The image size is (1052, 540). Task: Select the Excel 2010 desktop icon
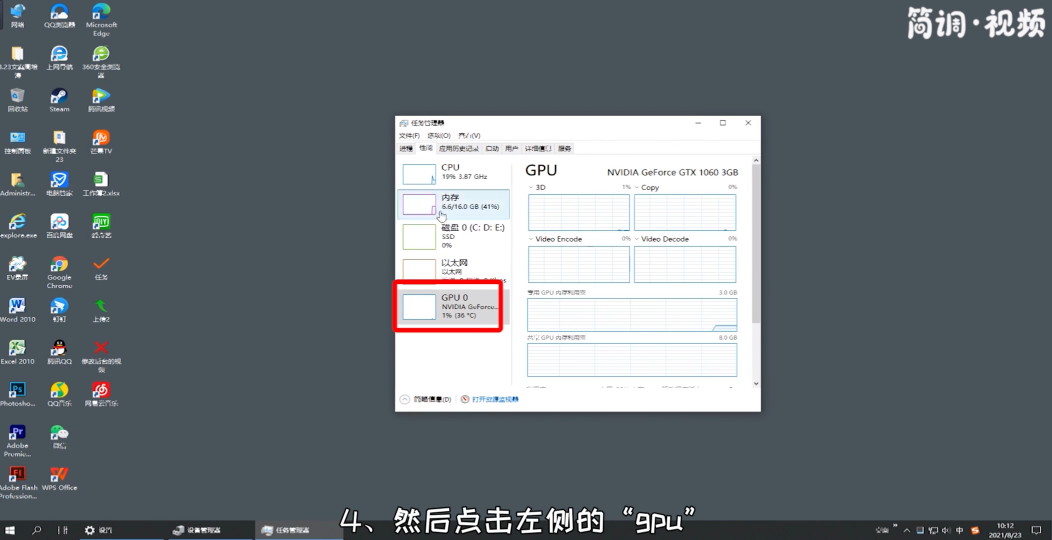pyautogui.click(x=17, y=352)
